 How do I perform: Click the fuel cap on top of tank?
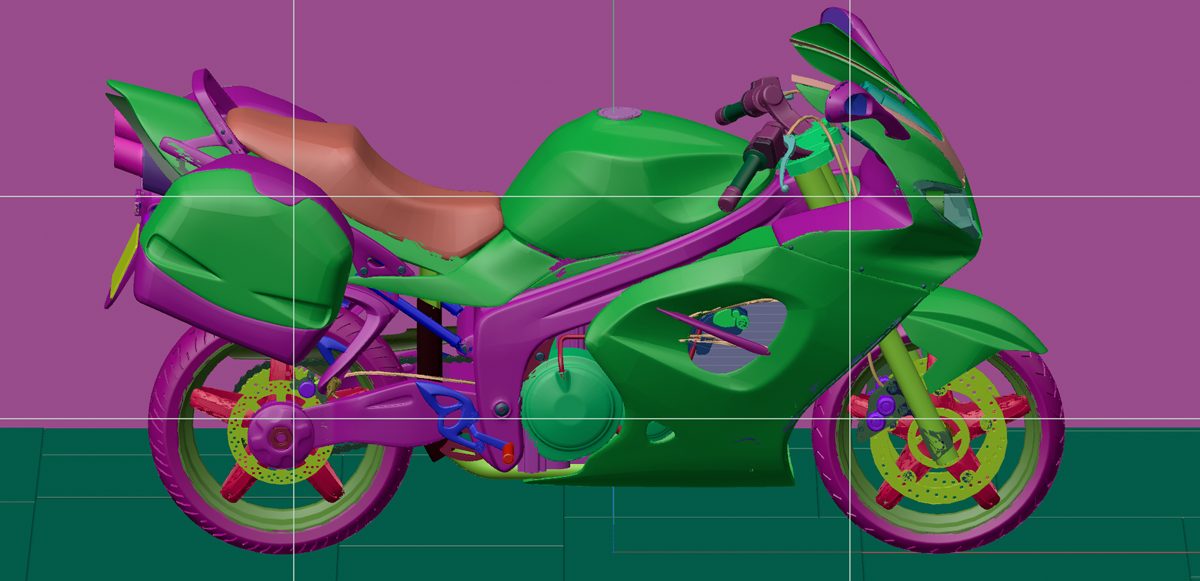pyautogui.click(x=623, y=112)
